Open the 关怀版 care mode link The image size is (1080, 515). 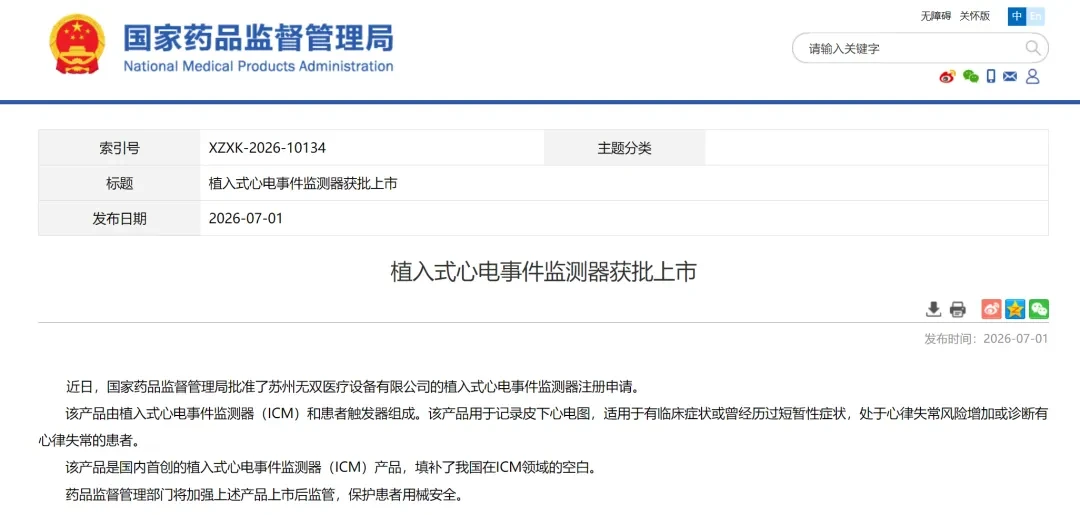975,16
